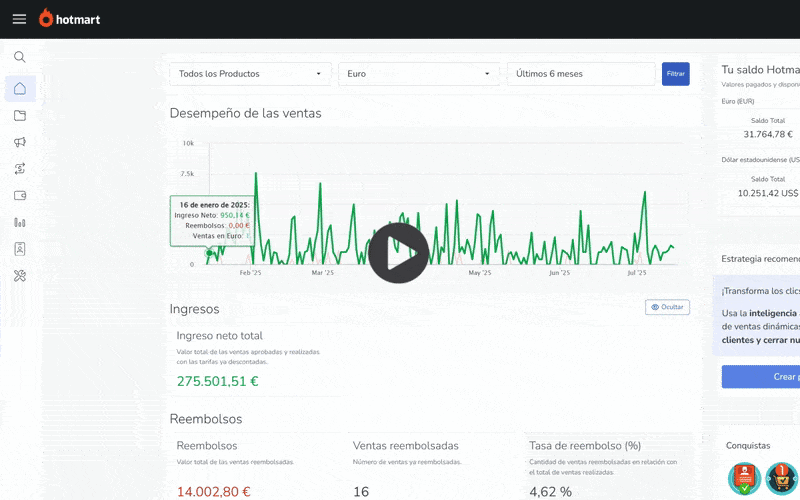800x500 pixels.
Task: Open the wallet icon in sidebar
Action: (x=20, y=195)
